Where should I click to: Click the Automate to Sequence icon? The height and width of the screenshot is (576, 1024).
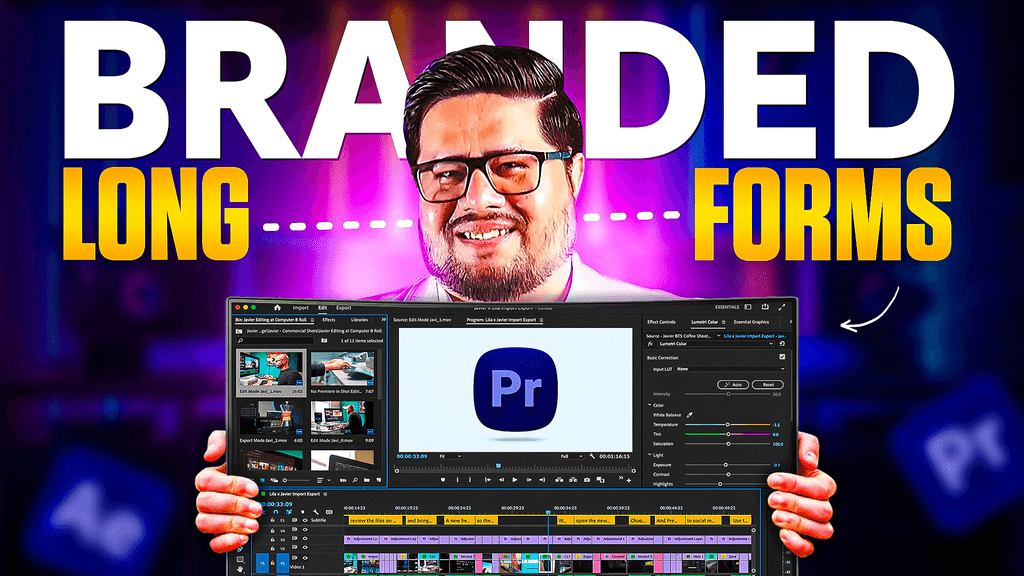click(x=343, y=481)
